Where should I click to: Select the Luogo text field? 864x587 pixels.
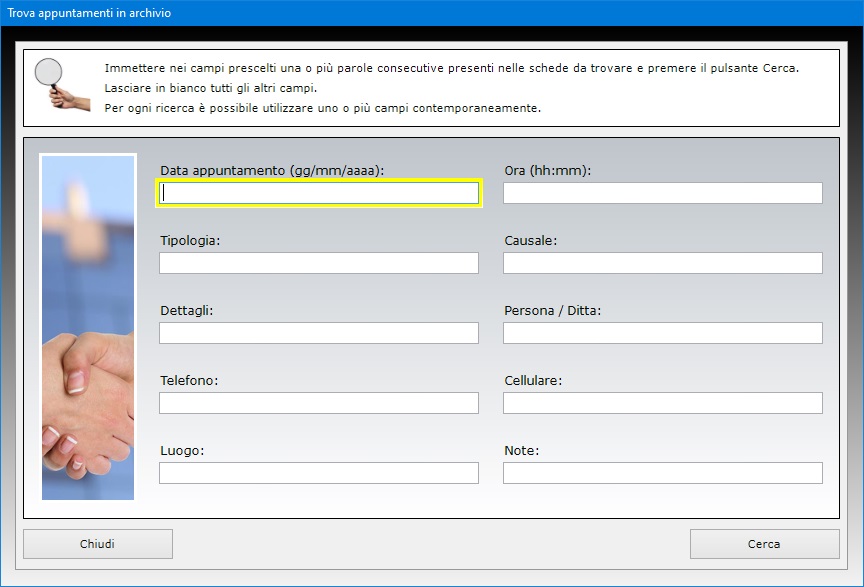point(319,473)
